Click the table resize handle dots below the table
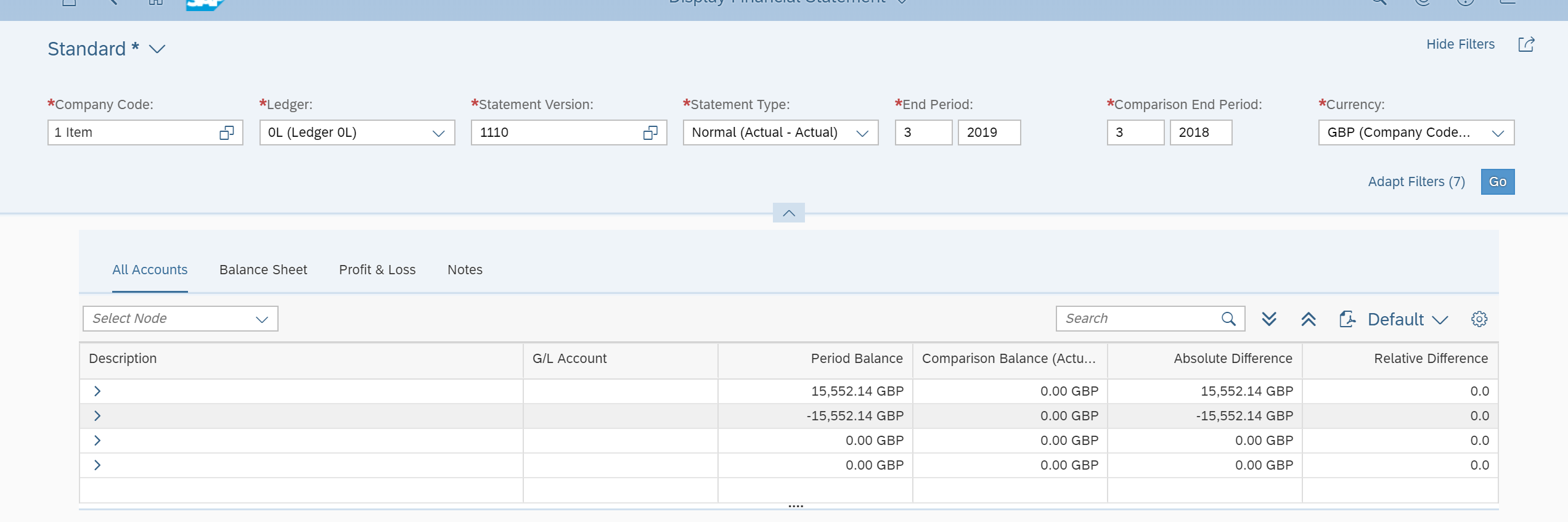 pos(796,506)
